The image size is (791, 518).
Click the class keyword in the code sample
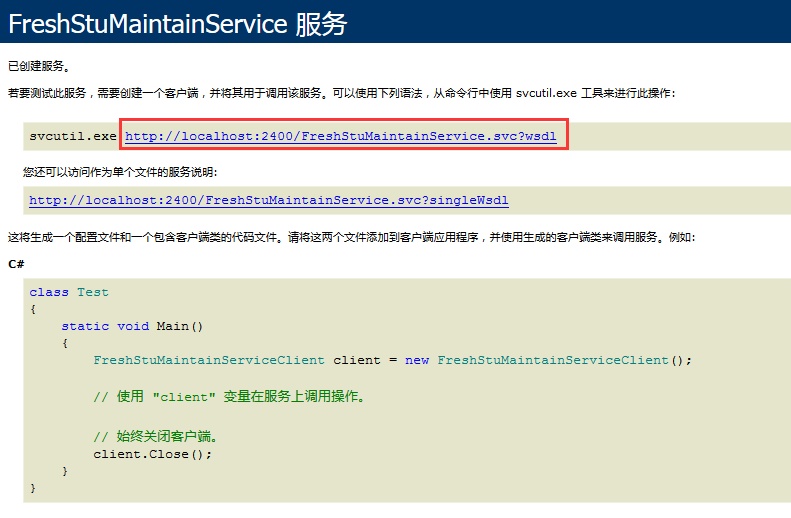[x=49, y=292]
